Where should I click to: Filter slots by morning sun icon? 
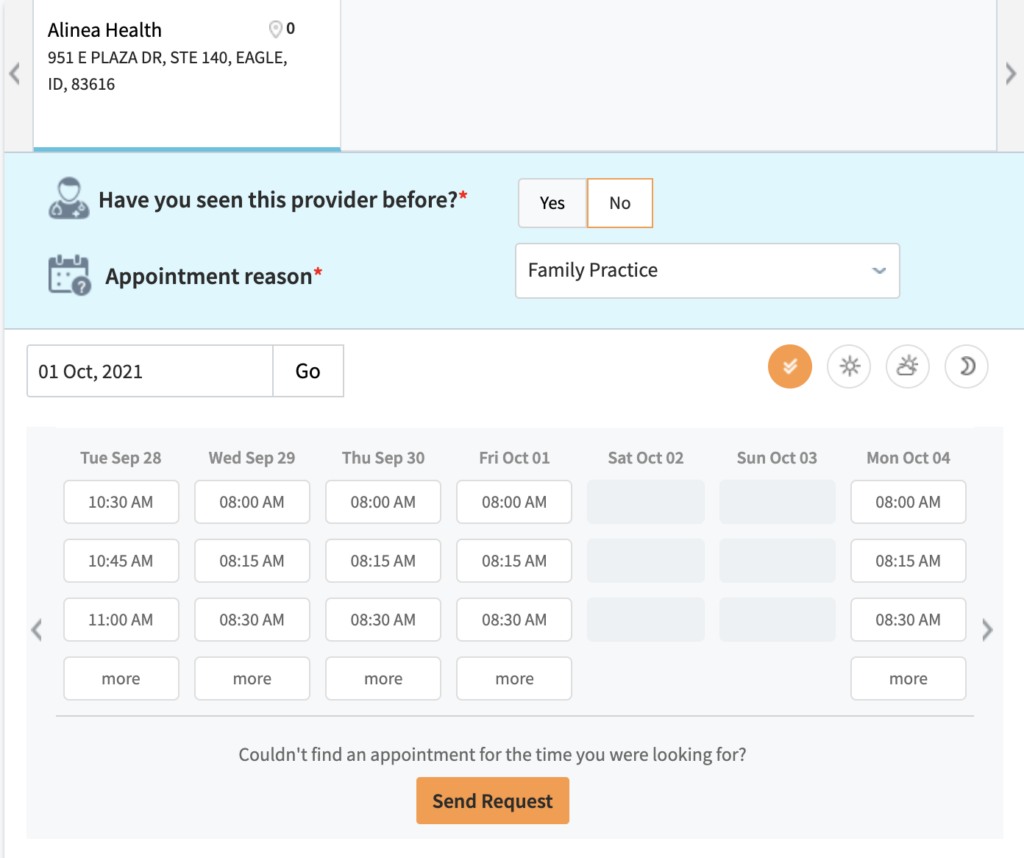pos(849,367)
